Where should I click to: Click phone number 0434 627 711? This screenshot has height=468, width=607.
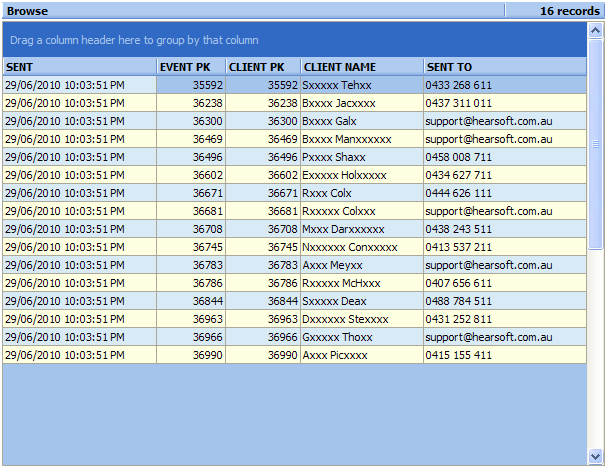[x=458, y=175]
